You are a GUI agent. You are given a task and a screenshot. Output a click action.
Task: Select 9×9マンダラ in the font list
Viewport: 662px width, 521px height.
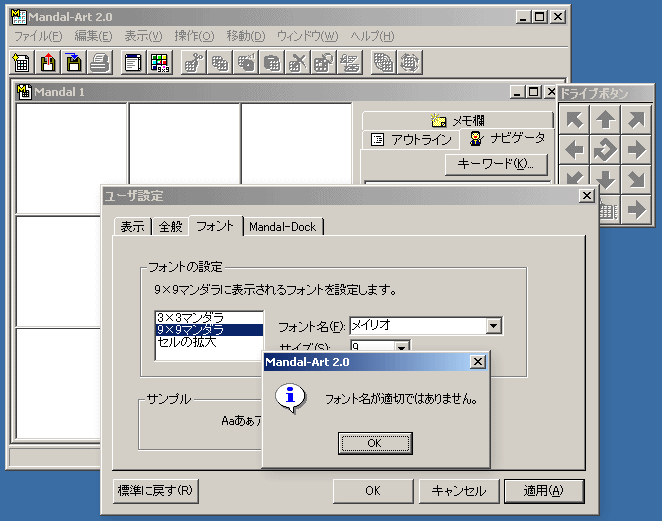[x=209, y=330]
